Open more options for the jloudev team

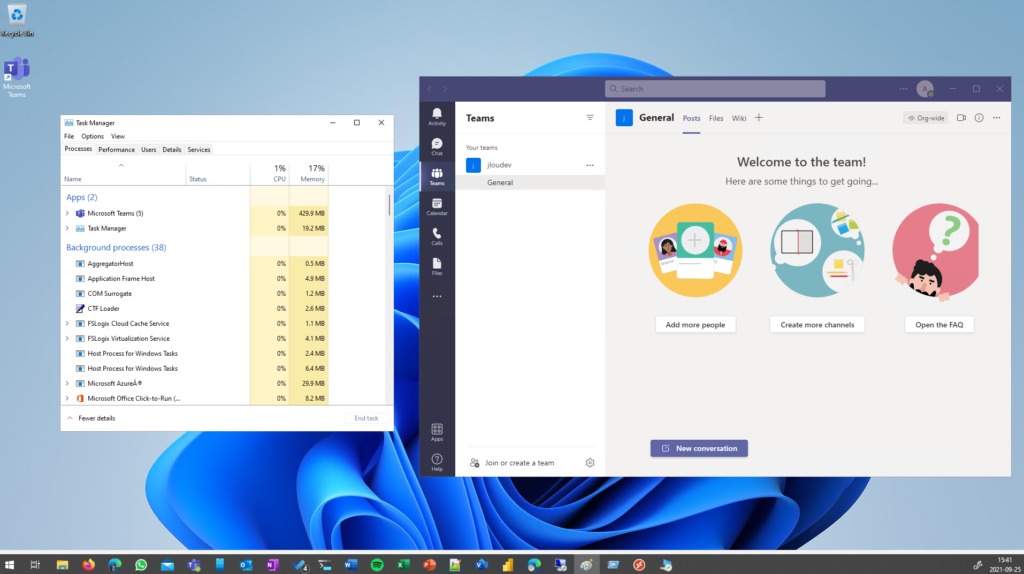590,165
